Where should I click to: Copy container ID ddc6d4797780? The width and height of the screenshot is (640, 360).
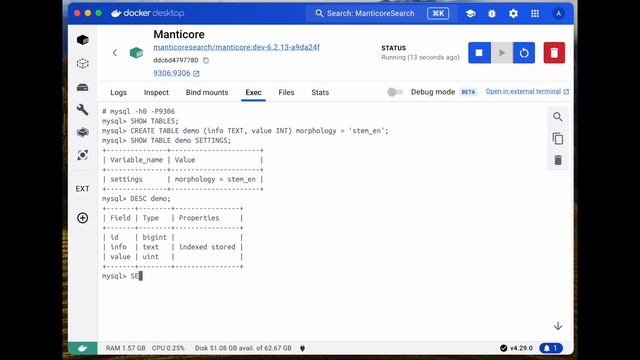[206, 60]
